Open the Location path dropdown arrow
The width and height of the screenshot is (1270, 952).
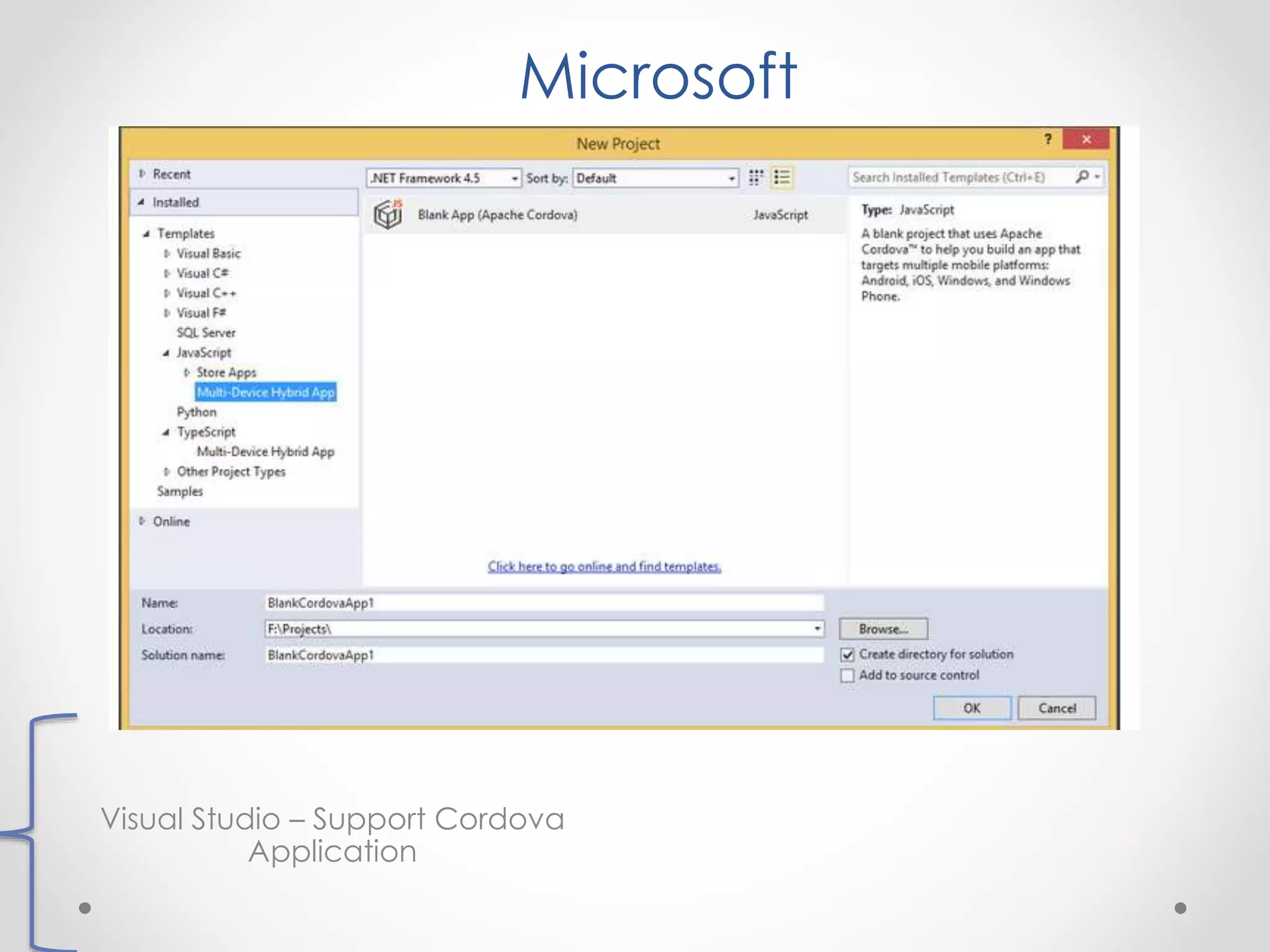point(817,629)
